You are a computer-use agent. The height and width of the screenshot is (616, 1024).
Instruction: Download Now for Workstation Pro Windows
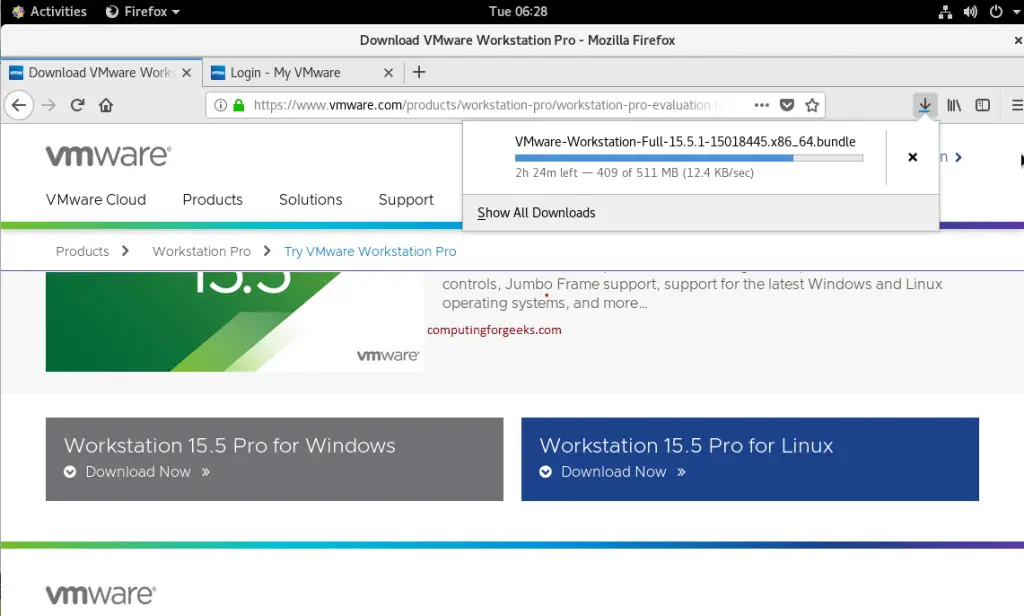[x=138, y=472]
